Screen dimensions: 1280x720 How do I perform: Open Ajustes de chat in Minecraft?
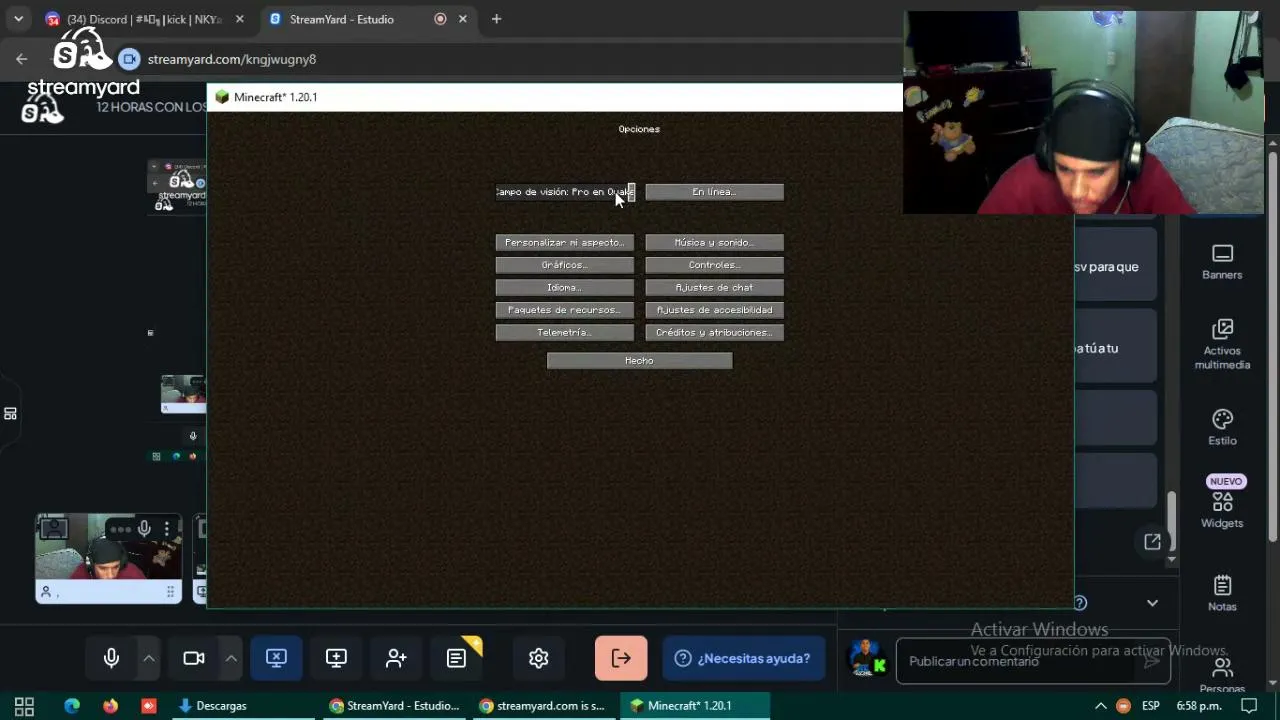714,287
